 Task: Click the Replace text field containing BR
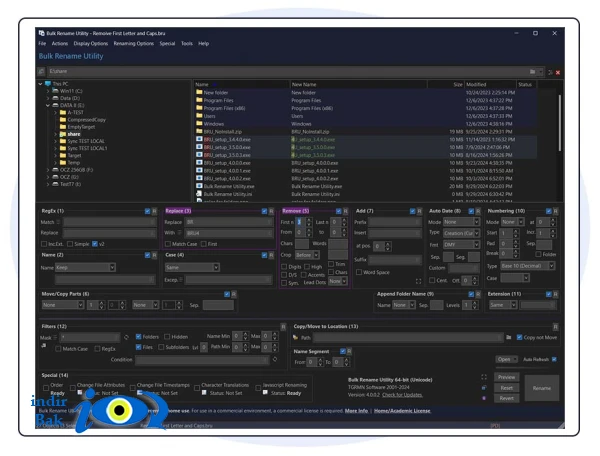pos(229,222)
